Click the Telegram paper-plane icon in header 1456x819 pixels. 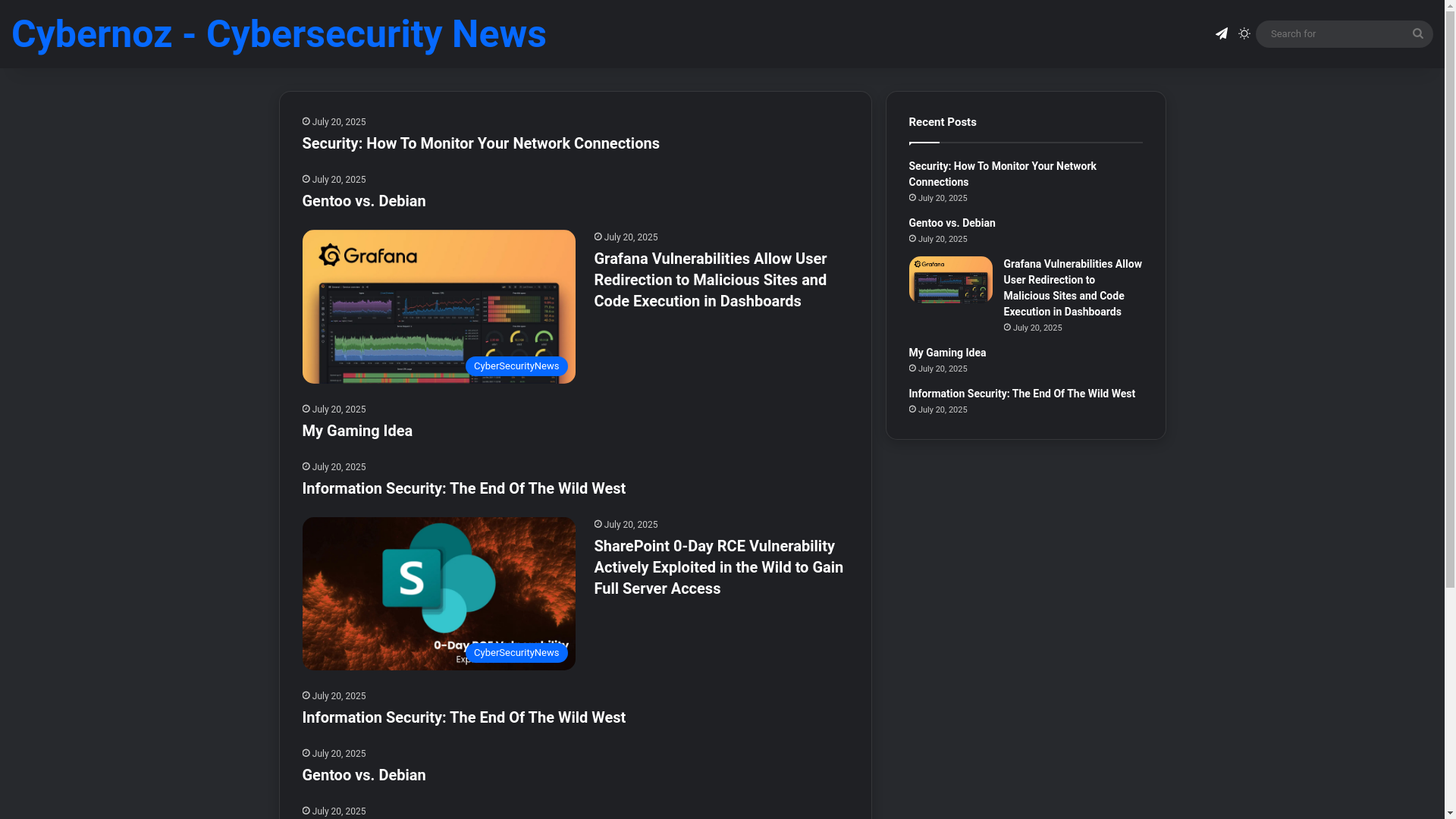pyautogui.click(x=1221, y=34)
